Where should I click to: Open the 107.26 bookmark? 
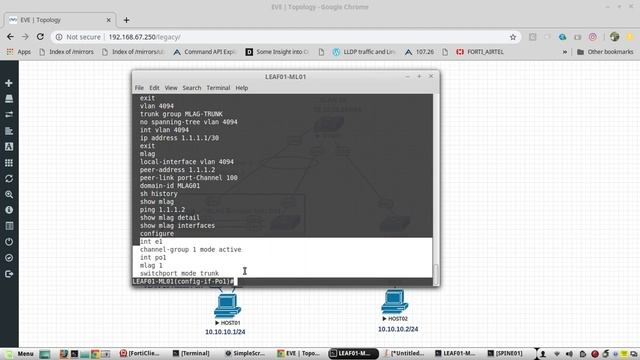(x=420, y=52)
